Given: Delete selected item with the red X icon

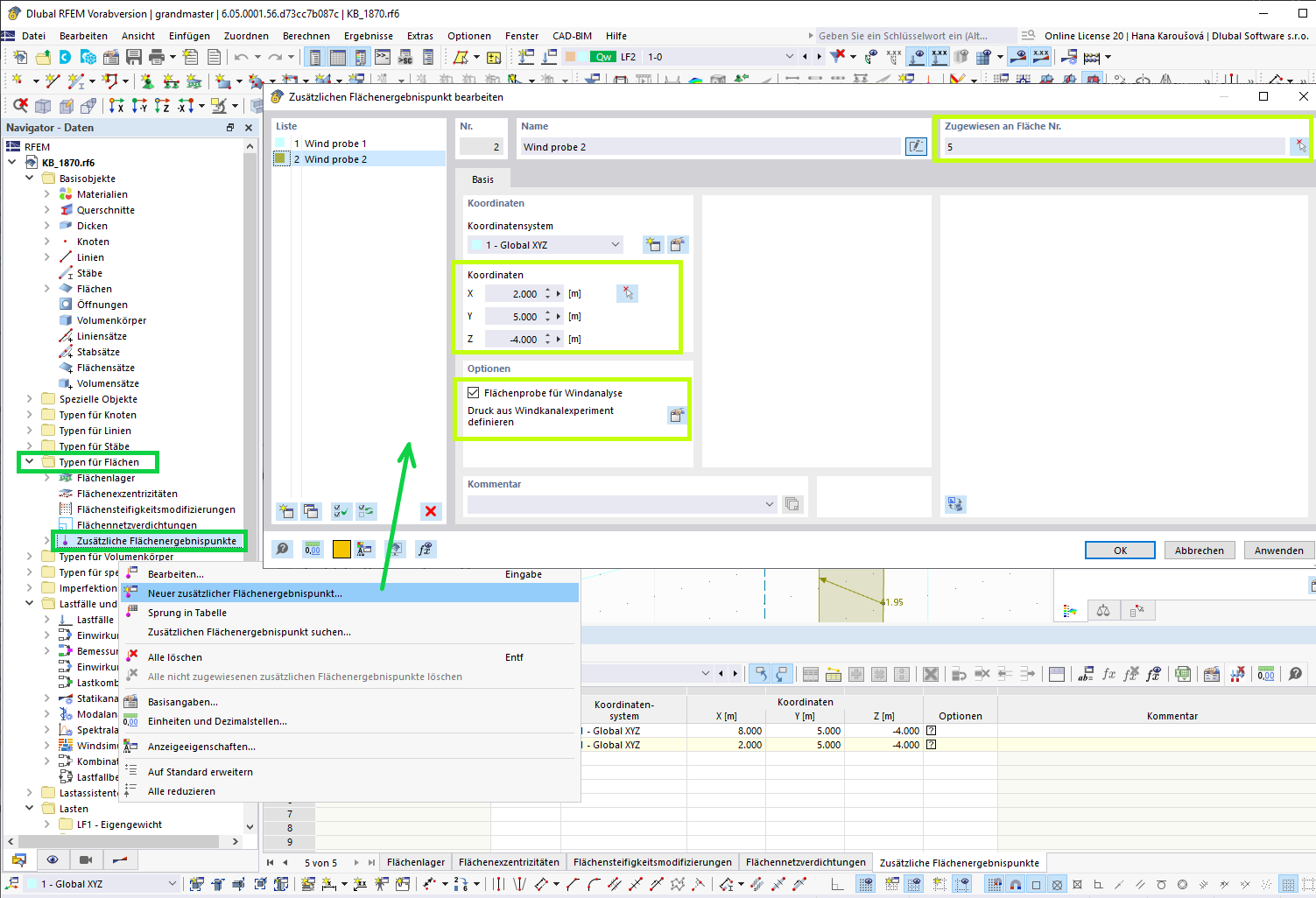Looking at the screenshot, I should pyautogui.click(x=430, y=511).
